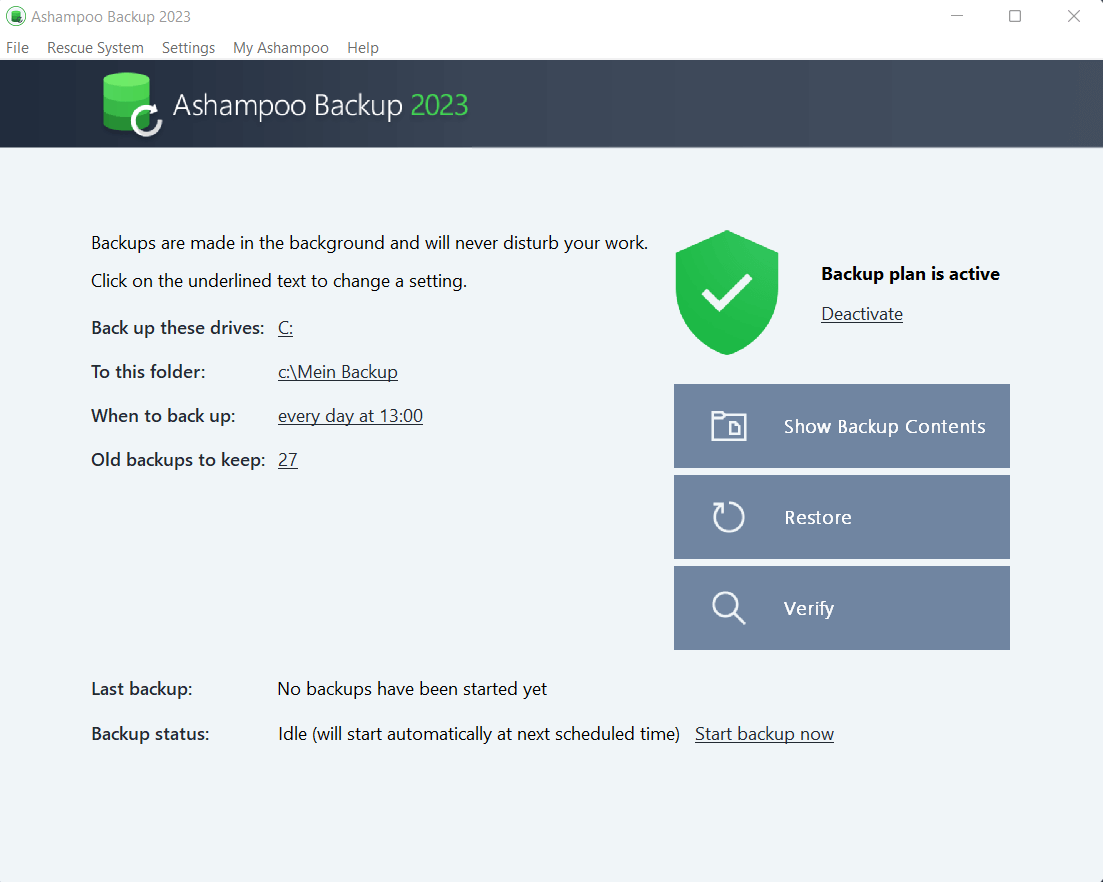Screen dimensions: 1103x882
Task: Open the Help menu
Action: [362, 47]
